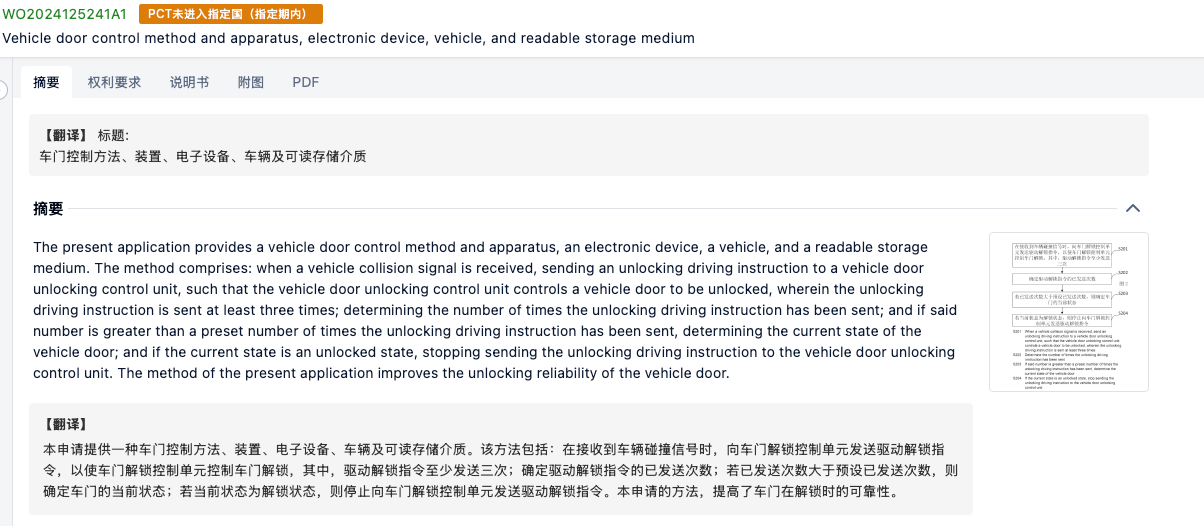Viewport: 1204px width, 526px height.
Task: Click the 【翻译】标题 label
Action: pyautogui.click(x=84, y=135)
